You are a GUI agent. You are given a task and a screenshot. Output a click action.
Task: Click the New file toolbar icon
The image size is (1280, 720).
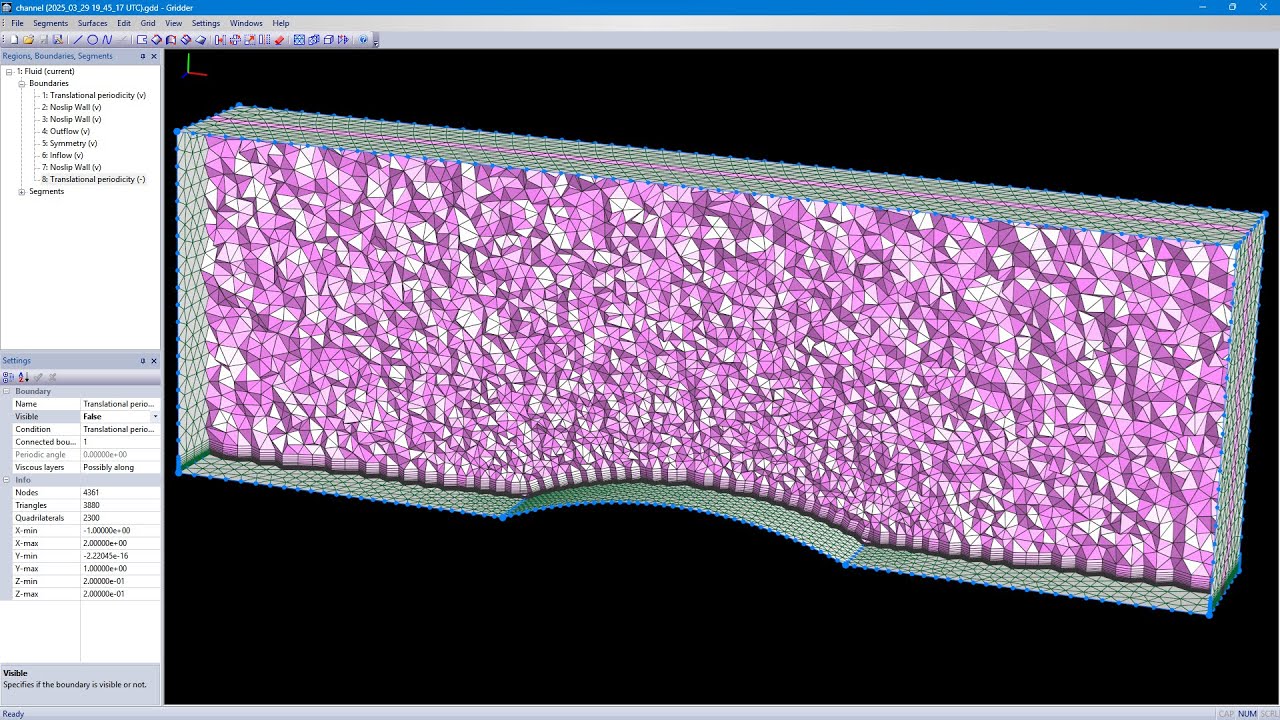(x=14, y=40)
